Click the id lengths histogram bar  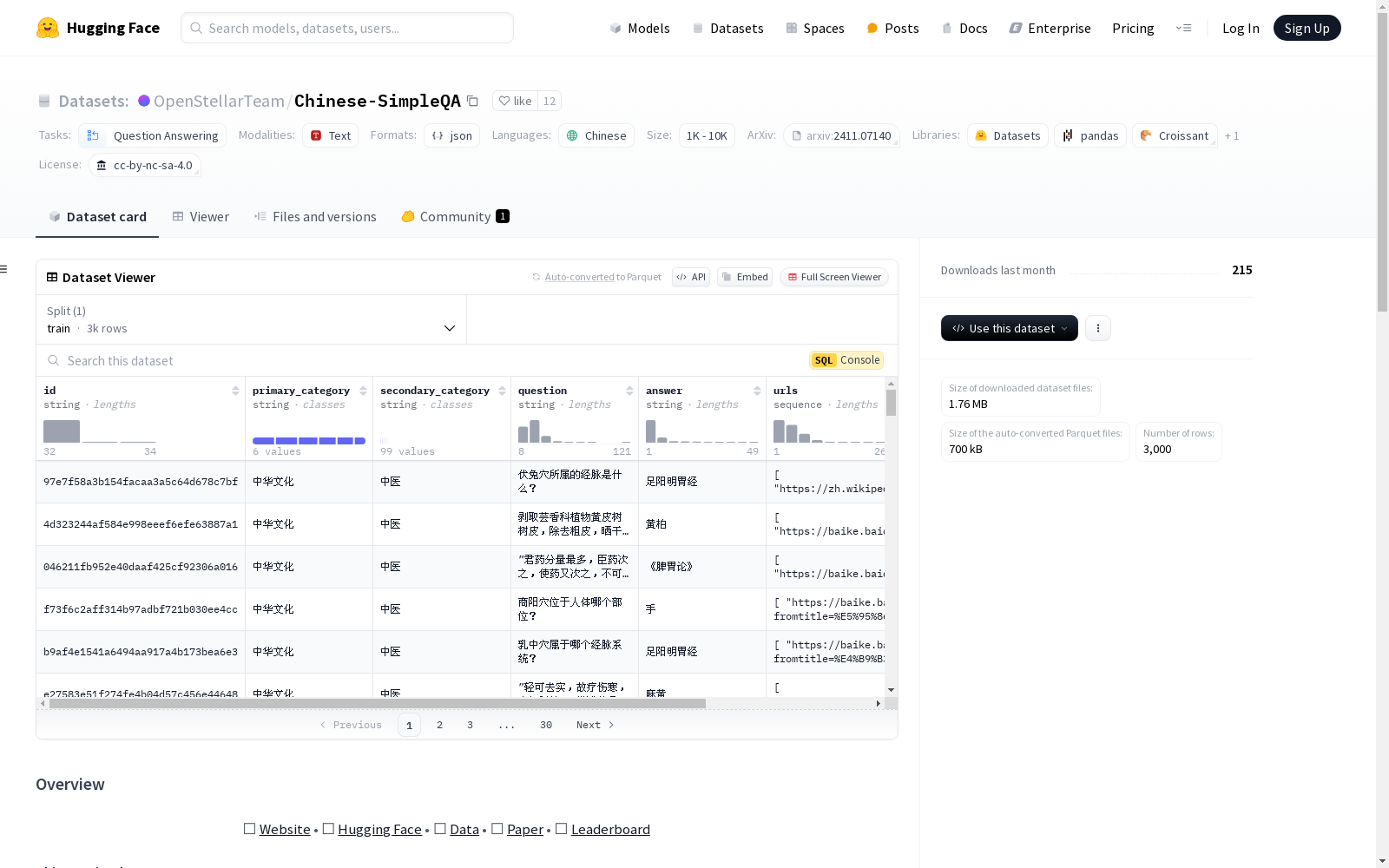(62, 431)
